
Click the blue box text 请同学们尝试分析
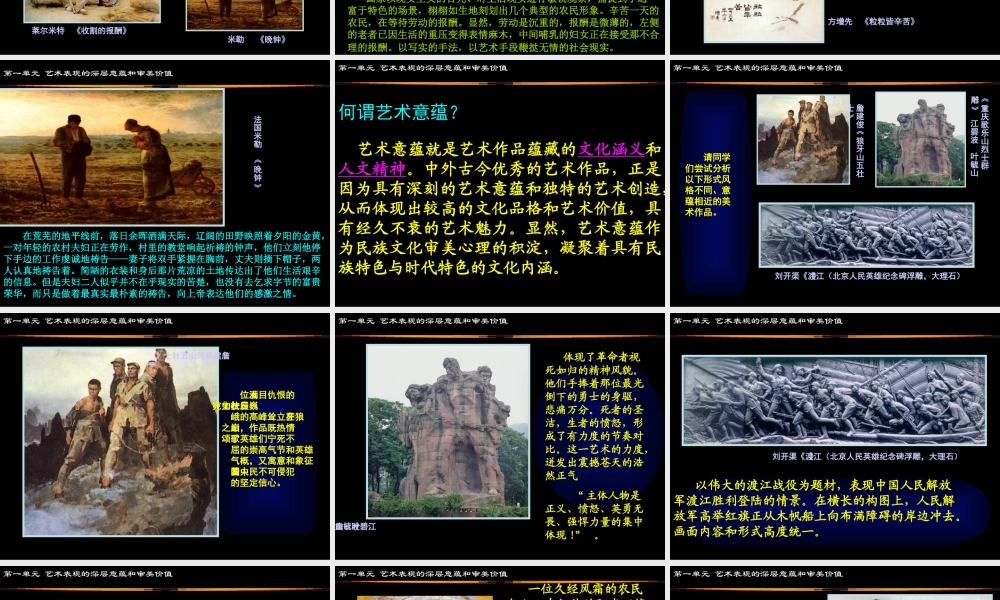[x=708, y=184]
